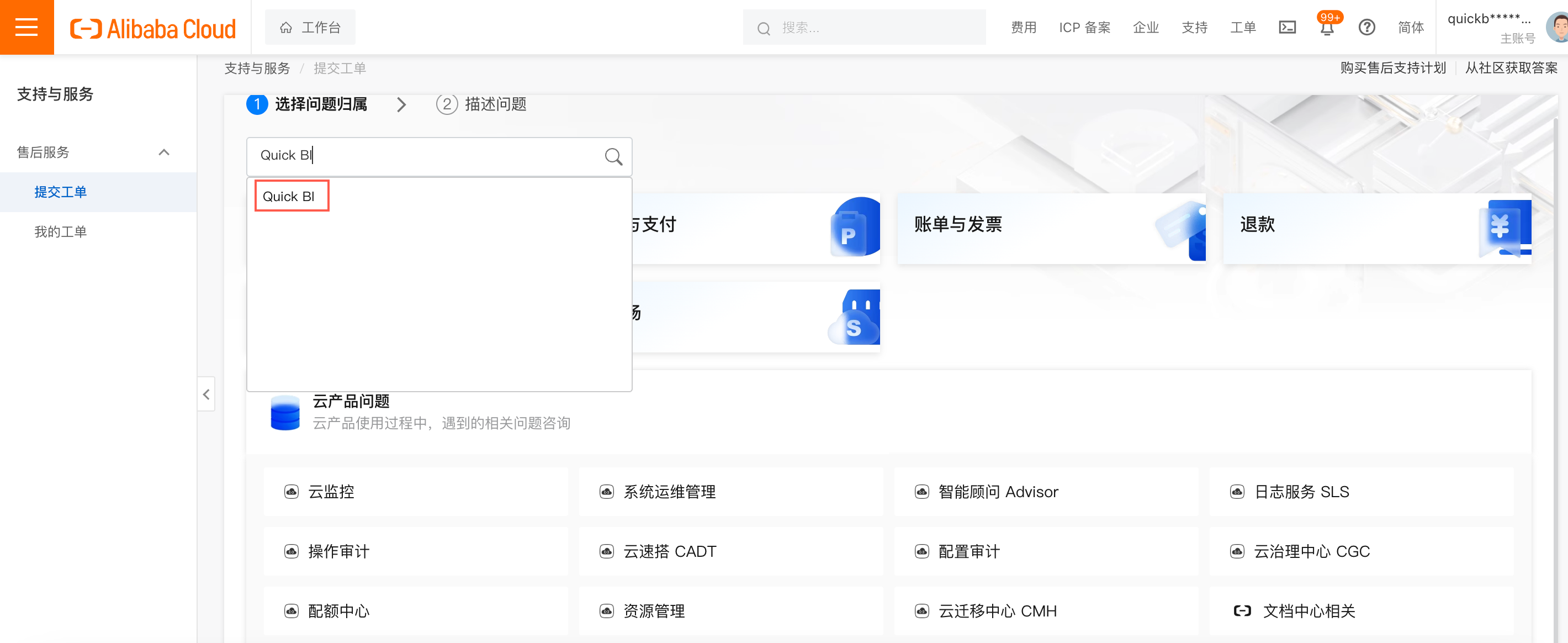The width and height of the screenshot is (1568, 643).
Task: Click the user avatar picture
Action: point(1558,28)
